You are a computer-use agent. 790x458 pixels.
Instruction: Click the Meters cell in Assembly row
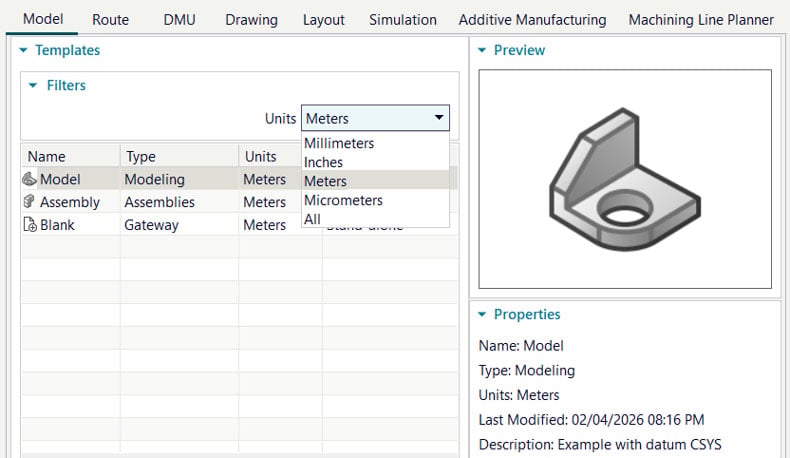coord(264,202)
